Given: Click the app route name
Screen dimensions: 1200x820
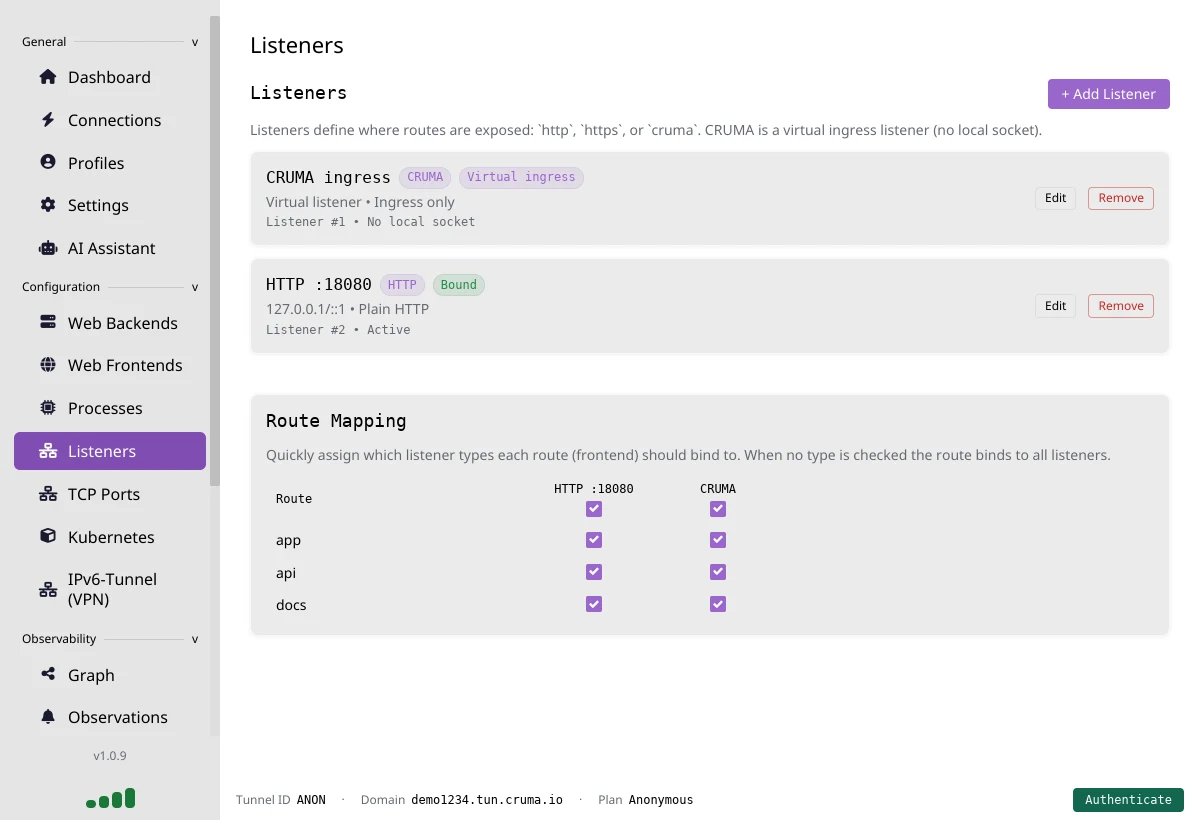Looking at the screenshot, I should (x=288, y=541).
